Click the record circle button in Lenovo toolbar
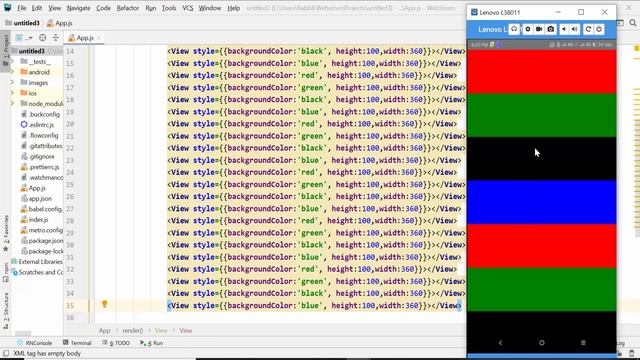640x360 pixels. tap(528, 29)
